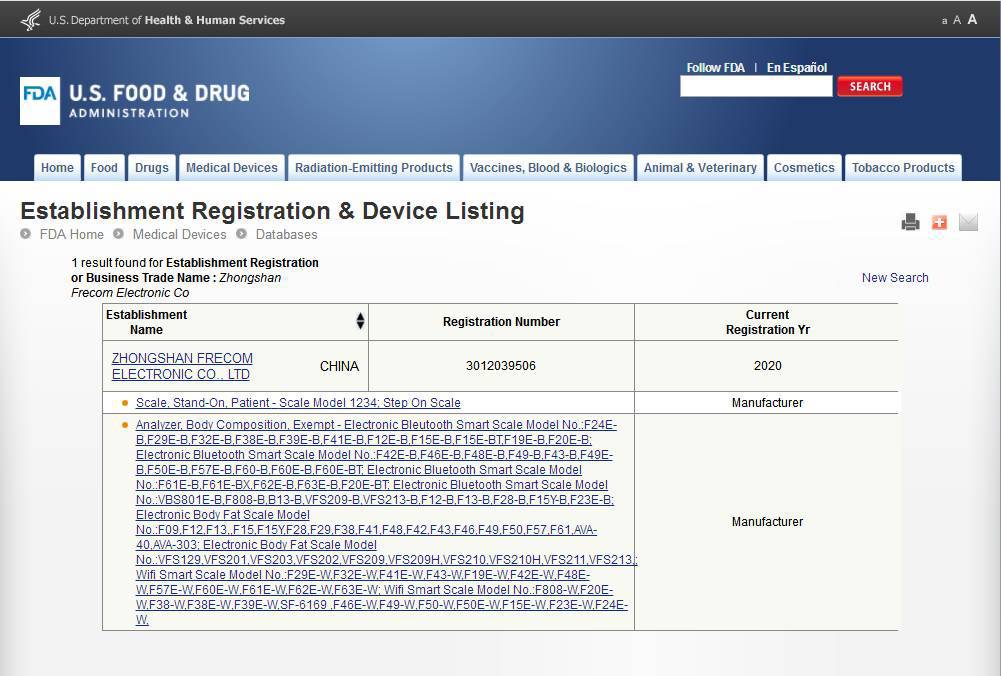
Task: Open Scale, Stand-On, Patient listing link
Action: [298, 403]
